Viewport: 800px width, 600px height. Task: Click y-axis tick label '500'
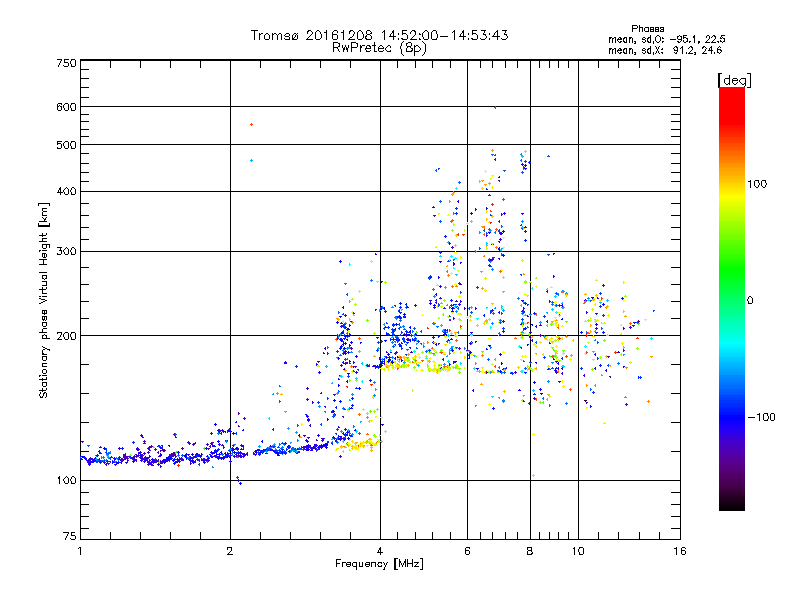click(x=67, y=145)
